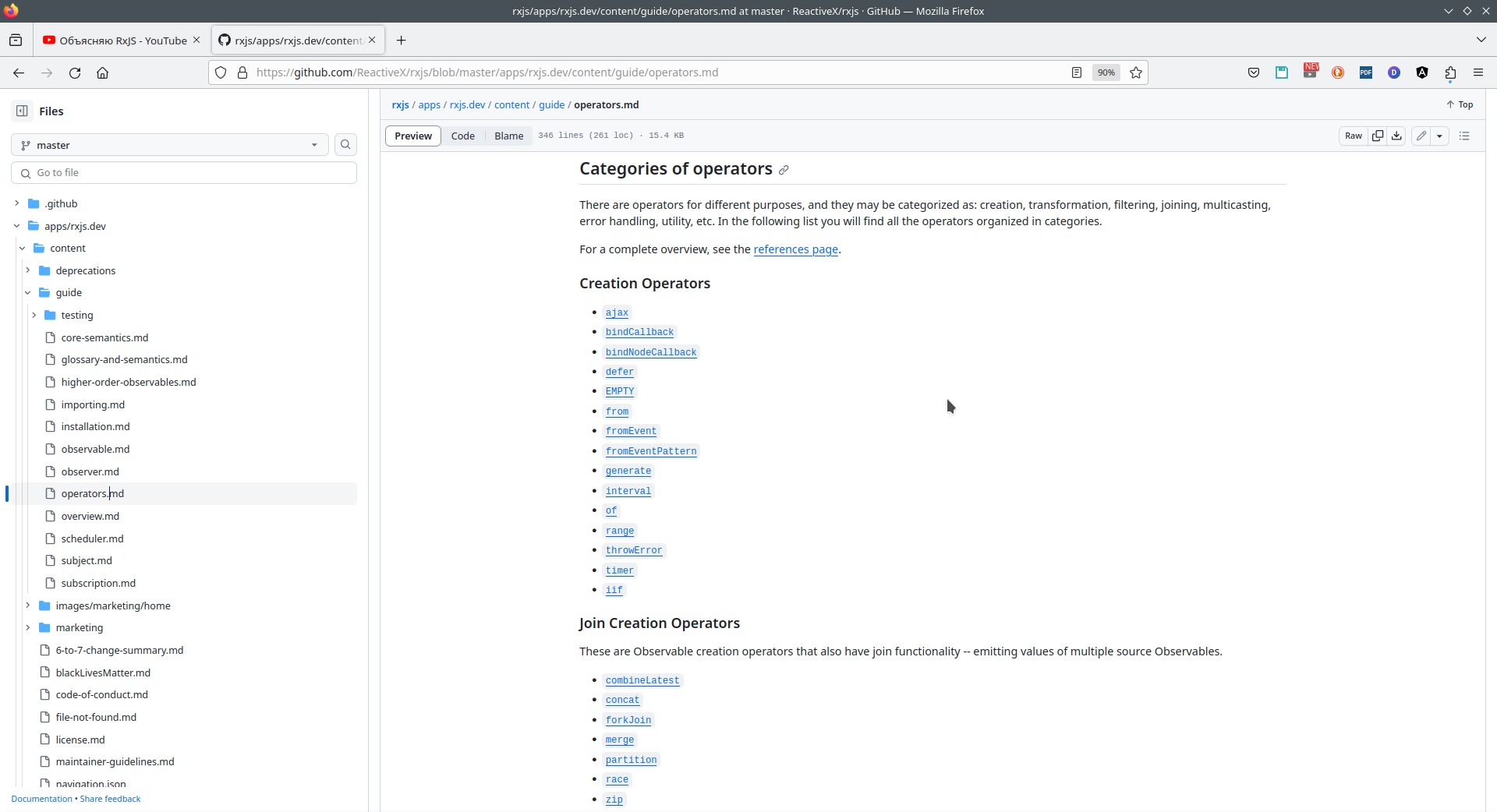This screenshot has height=812, width=1497.
Task: Download the raw file
Action: [1396, 136]
